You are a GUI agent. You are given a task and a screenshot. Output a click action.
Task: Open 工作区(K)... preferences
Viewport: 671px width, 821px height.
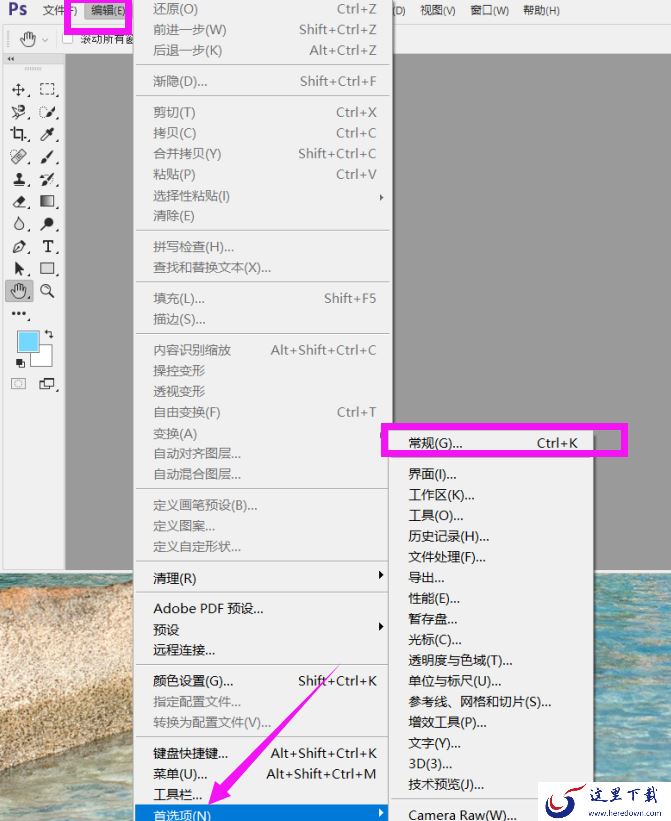click(492, 495)
